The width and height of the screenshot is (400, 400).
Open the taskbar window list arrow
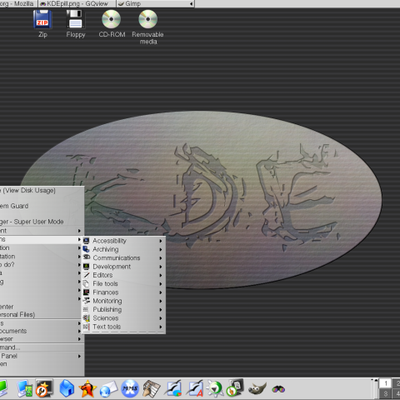[191, 4]
